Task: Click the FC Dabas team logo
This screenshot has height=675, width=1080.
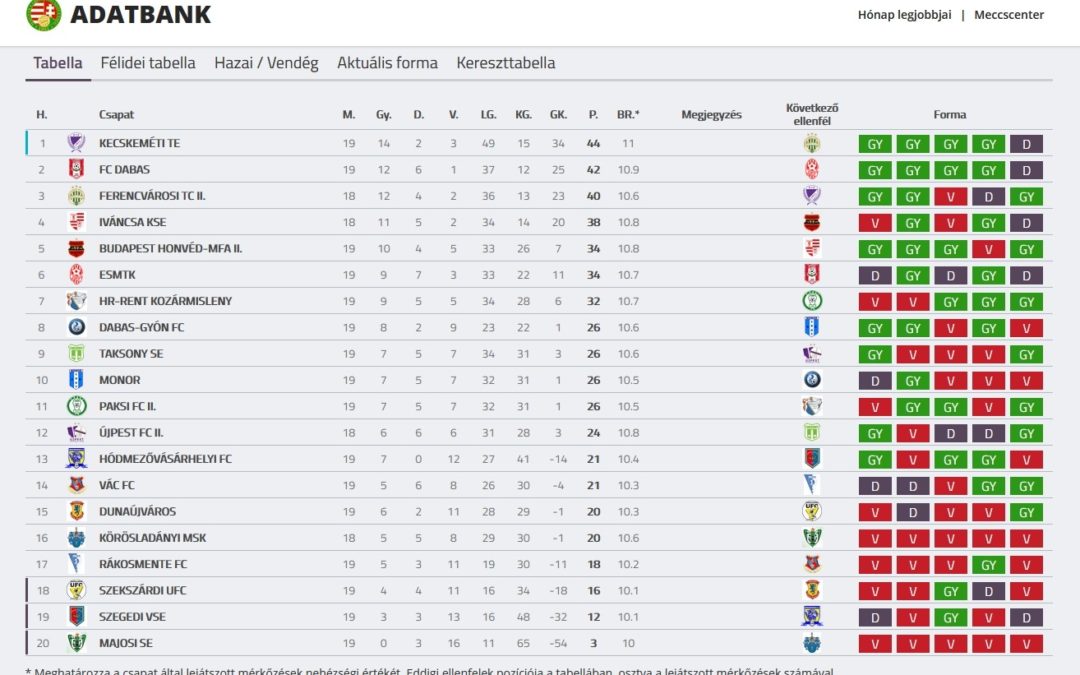Action: point(76,169)
